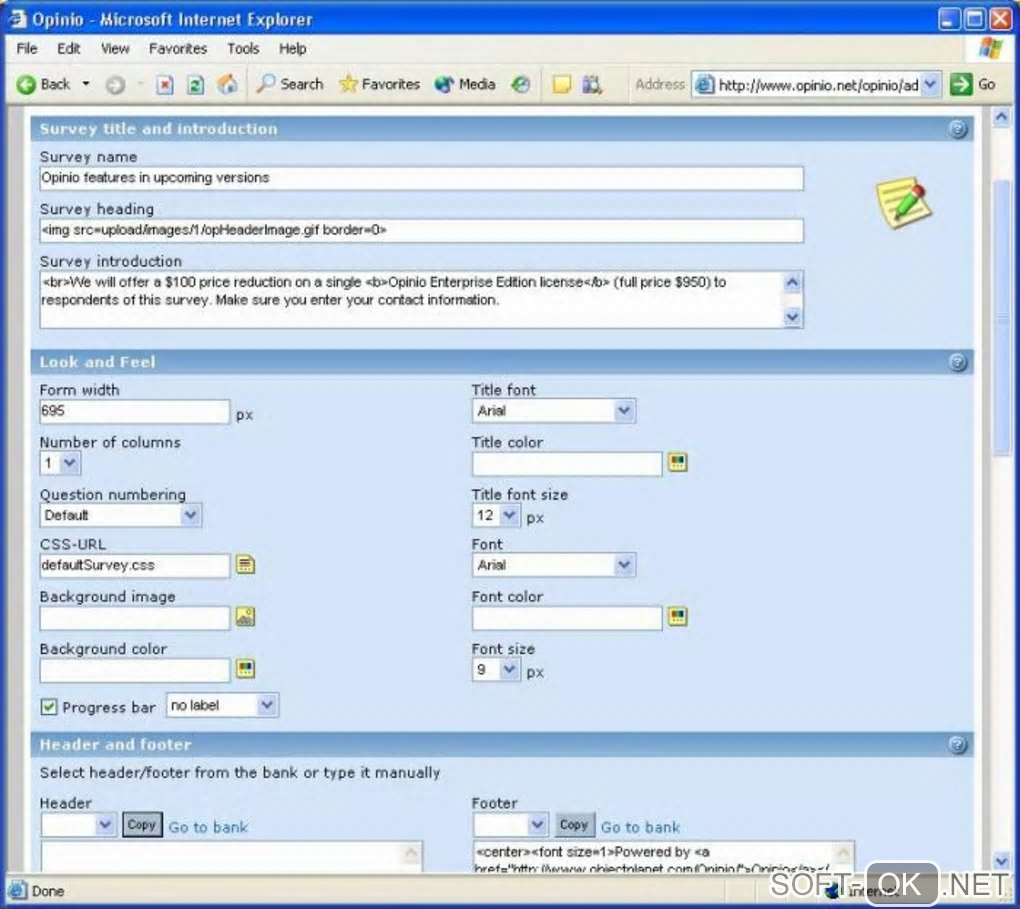Click the Forward arrow icon
The height and width of the screenshot is (909, 1020).
pyautogui.click(x=115, y=85)
